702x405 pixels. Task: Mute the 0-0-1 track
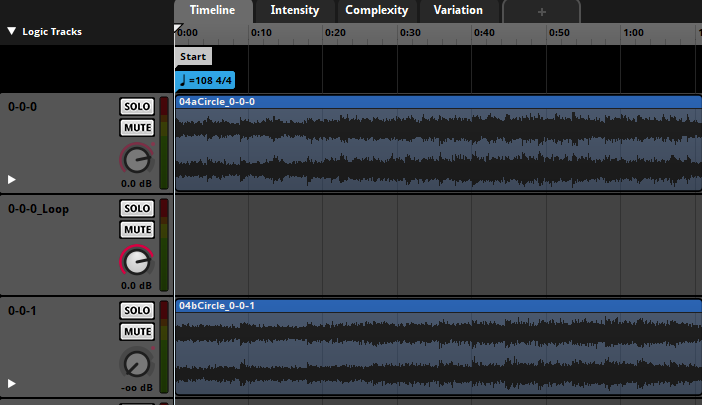click(x=137, y=332)
